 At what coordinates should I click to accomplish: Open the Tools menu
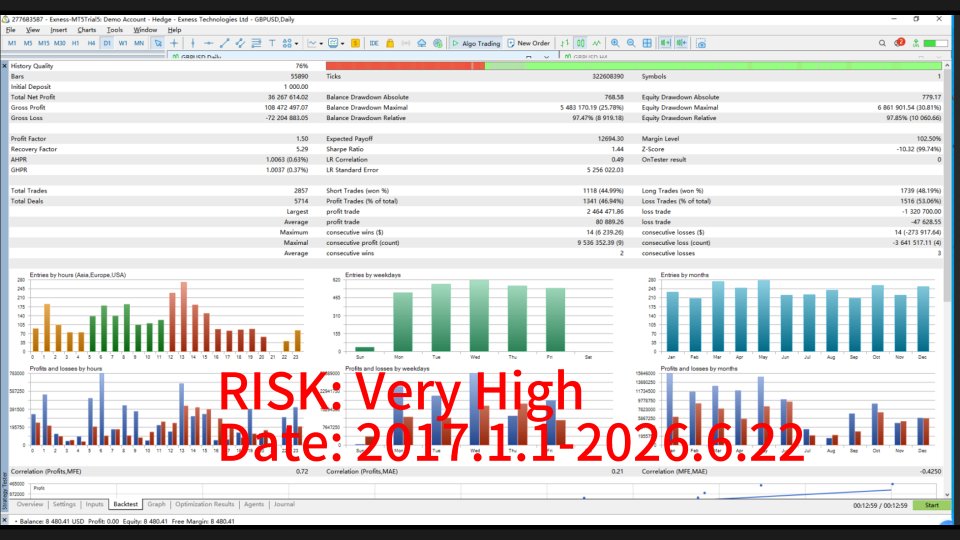pyautogui.click(x=114, y=30)
